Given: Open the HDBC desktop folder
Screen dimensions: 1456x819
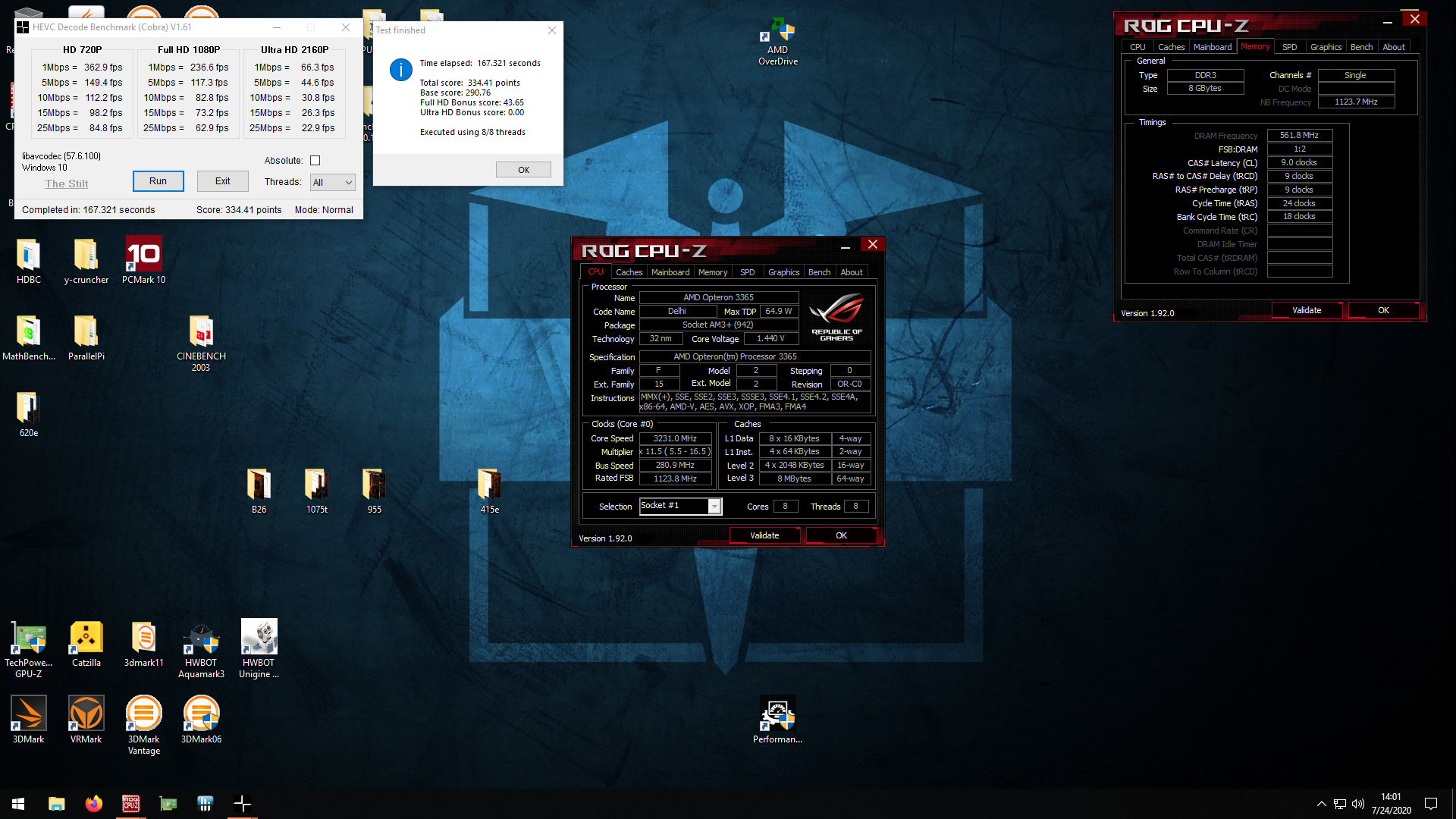Looking at the screenshot, I should 28,260.
